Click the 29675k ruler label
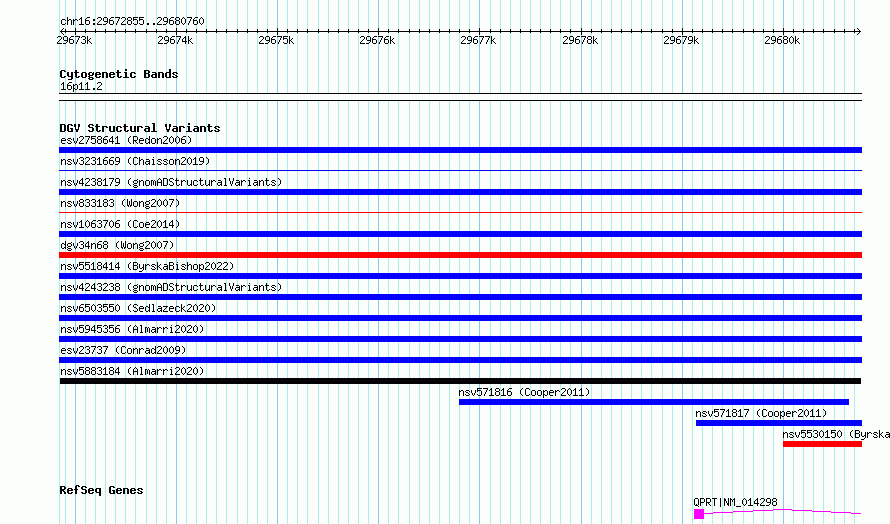This screenshot has width=890, height=524. (x=276, y=40)
